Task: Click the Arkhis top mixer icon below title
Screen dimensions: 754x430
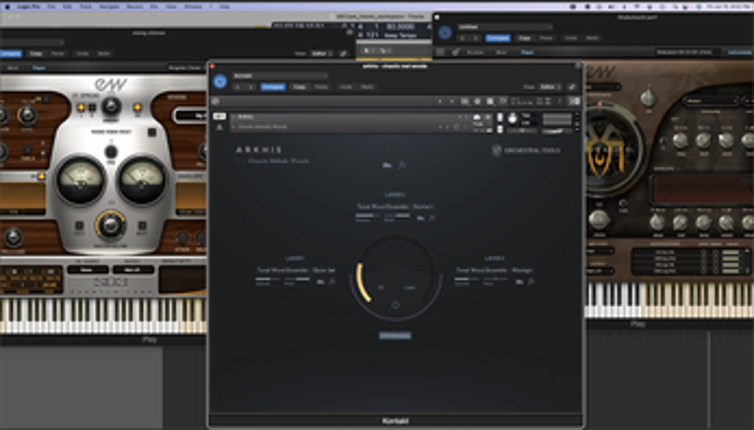Action: click(387, 165)
